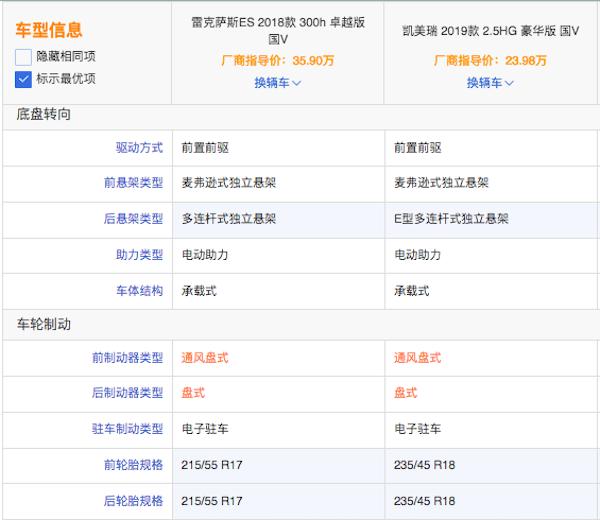Click the E型多连杆式独立悬架 cell
Image resolution: width=600 pixels, height=520 pixels.
(x=452, y=219)
